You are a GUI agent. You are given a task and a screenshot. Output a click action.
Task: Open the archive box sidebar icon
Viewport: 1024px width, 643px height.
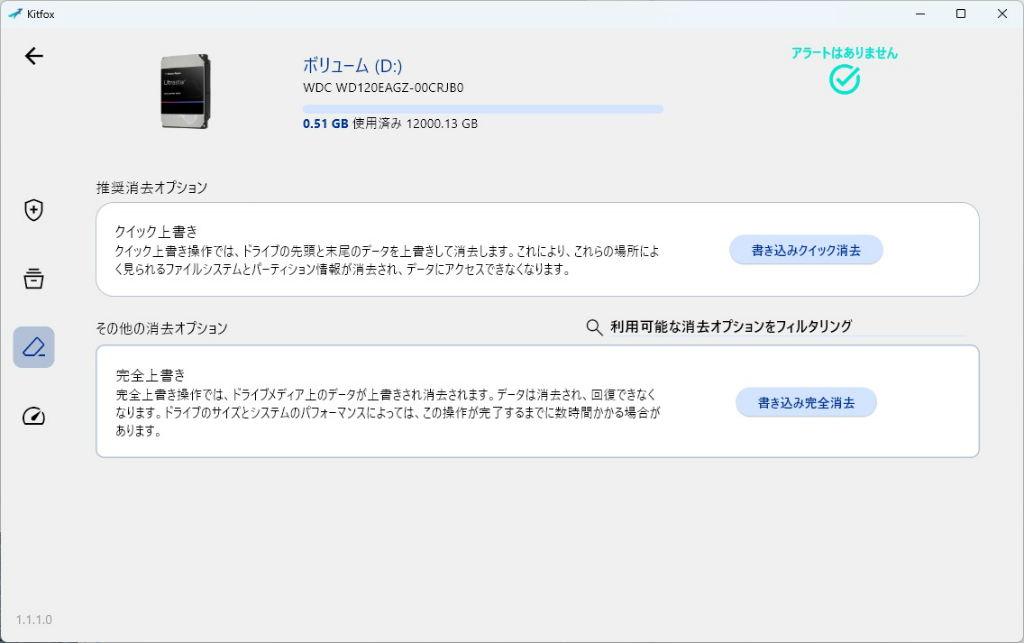pyautogui.click(x=33, y=279)
